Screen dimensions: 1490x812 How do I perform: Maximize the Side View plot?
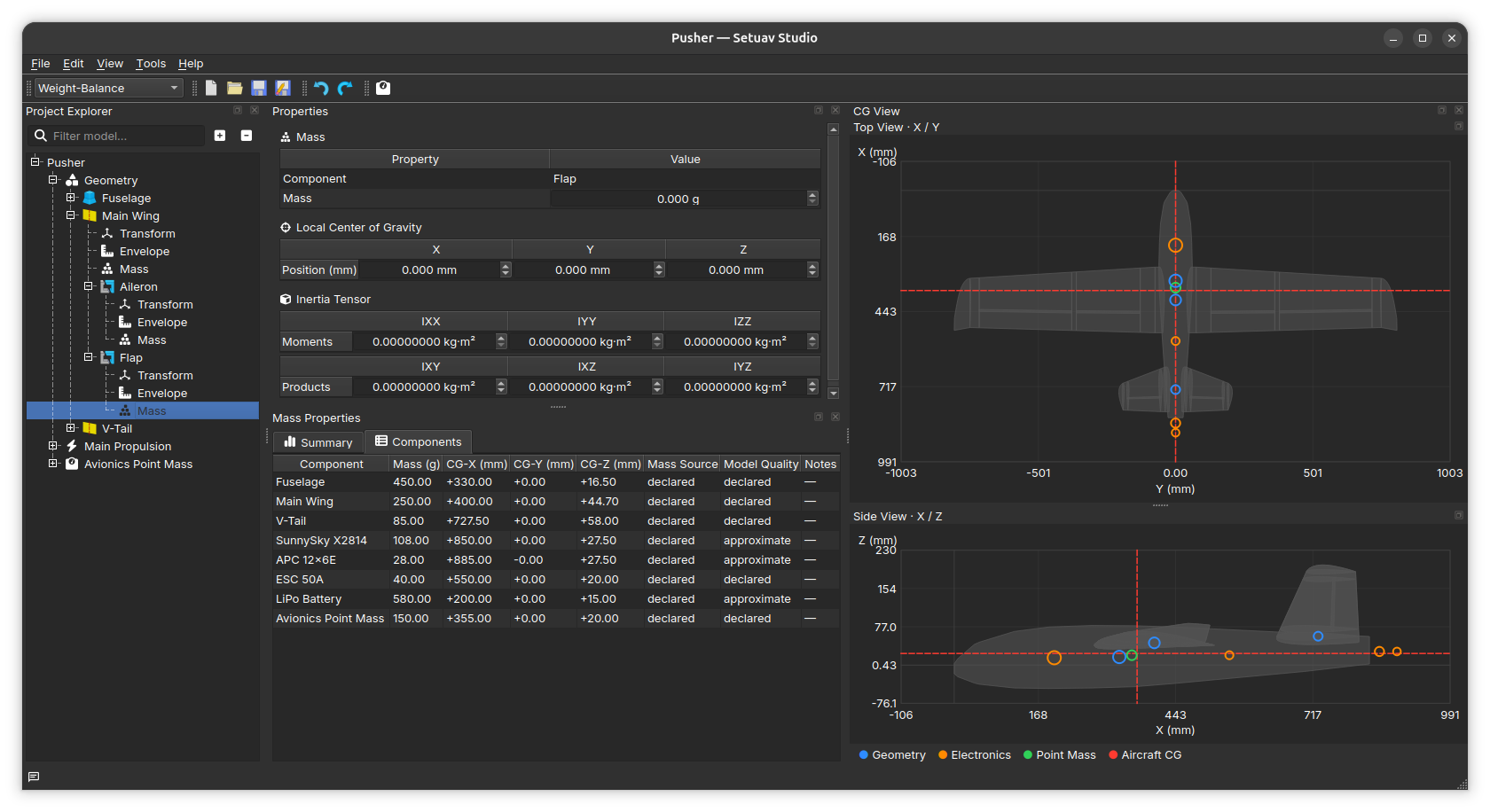pos(1459,515)
